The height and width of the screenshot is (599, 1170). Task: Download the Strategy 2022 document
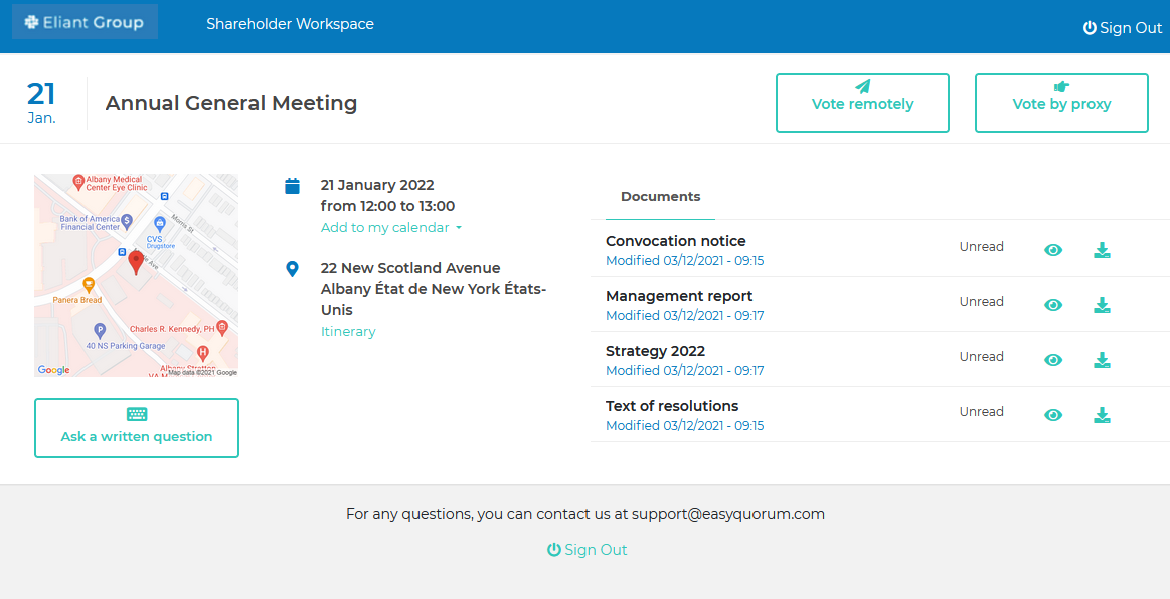(x=1102, y=360)
